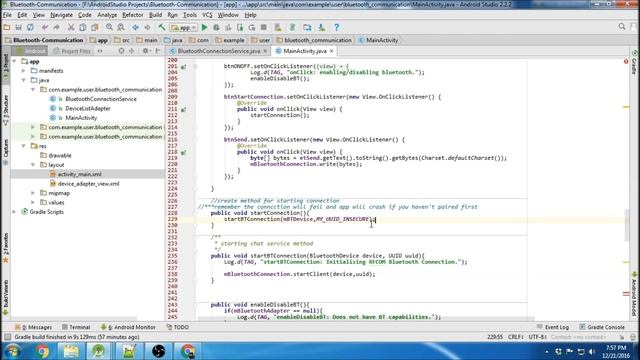Open the Gradle Console

tap(602, 327)
